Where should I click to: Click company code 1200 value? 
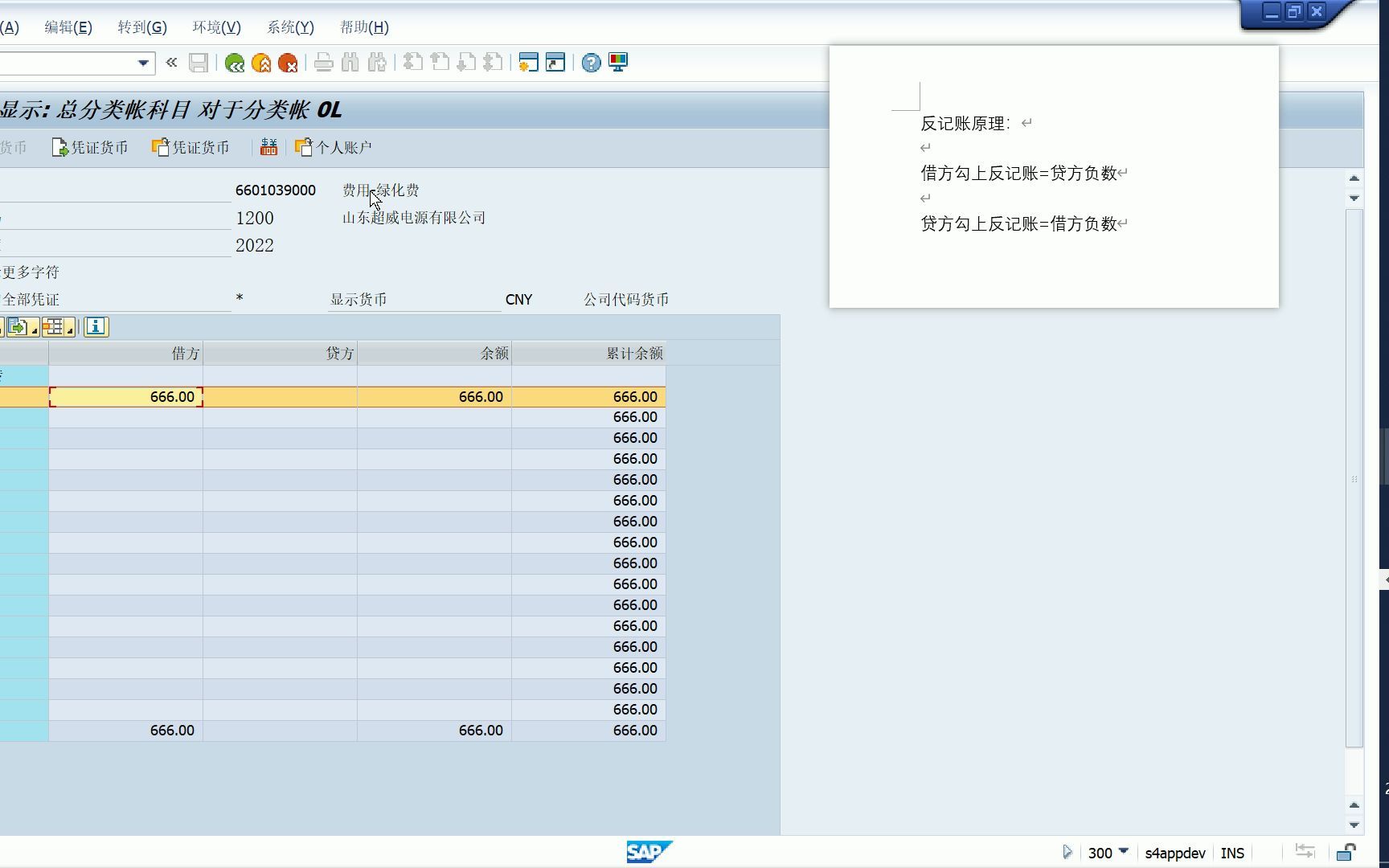(x=255, y=218)
